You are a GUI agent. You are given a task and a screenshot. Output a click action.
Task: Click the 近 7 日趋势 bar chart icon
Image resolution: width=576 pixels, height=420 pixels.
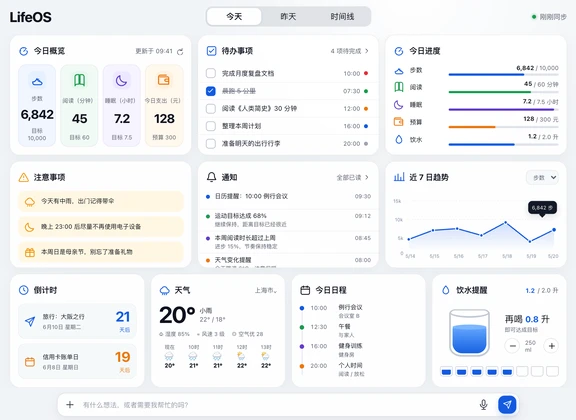click(x=399, y=177)
